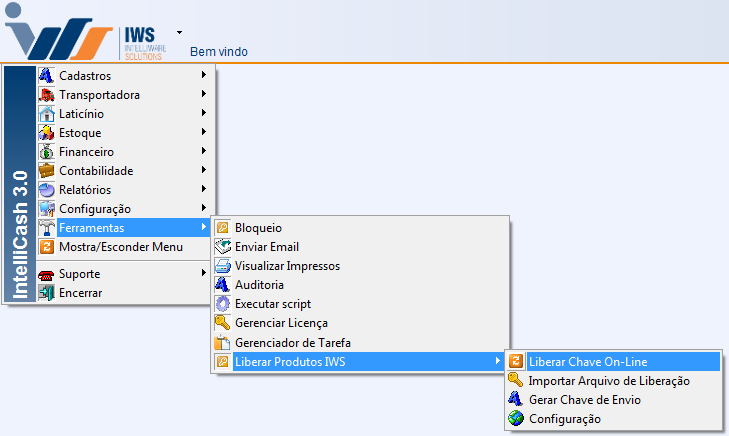Image resolution: width=729 pixels, height=436 pixels.
Task: Click the Enviar Email envelope icon
Action: coord(223,247)
